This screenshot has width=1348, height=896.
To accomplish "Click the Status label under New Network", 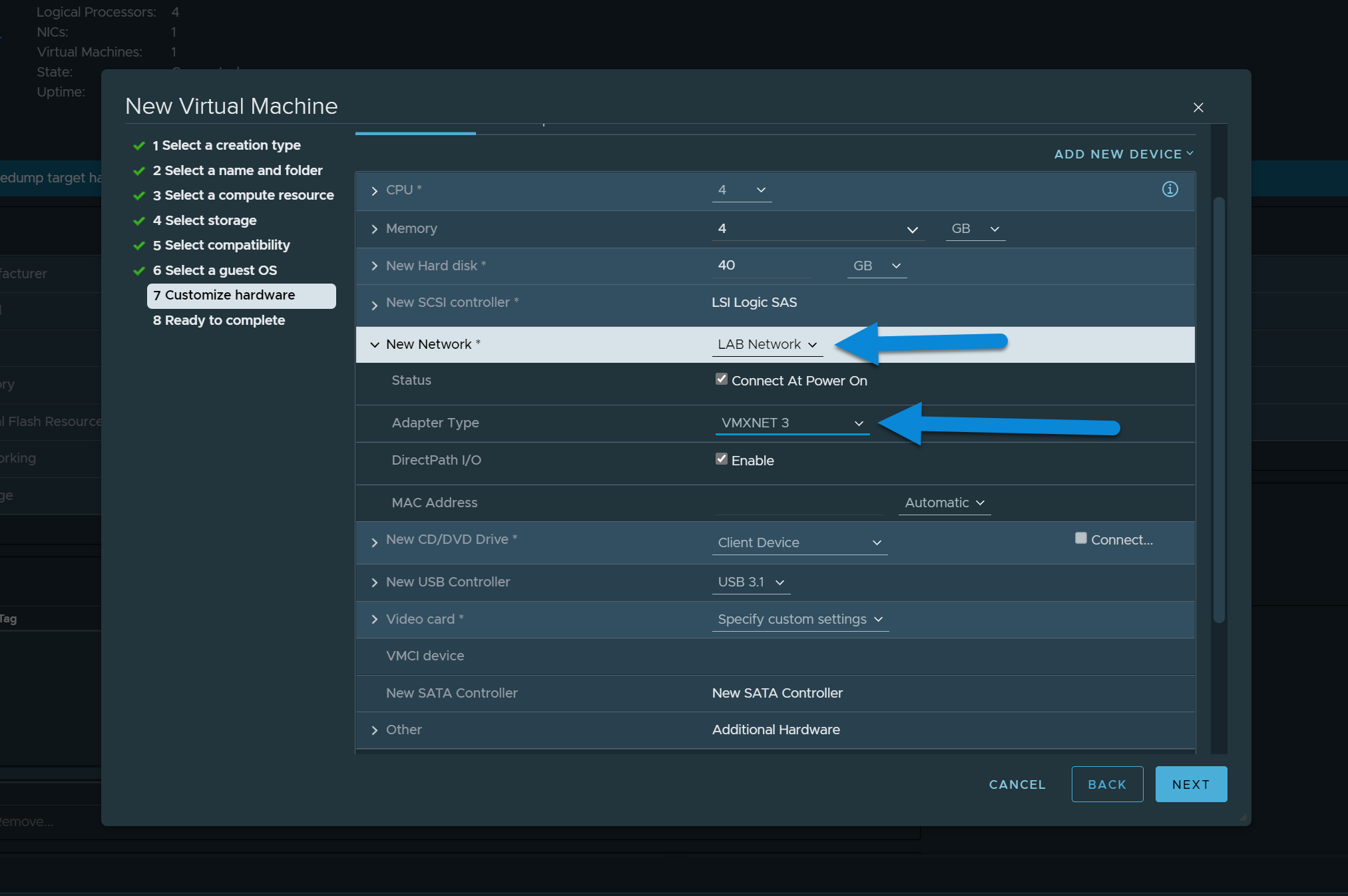I will point(411,380).
